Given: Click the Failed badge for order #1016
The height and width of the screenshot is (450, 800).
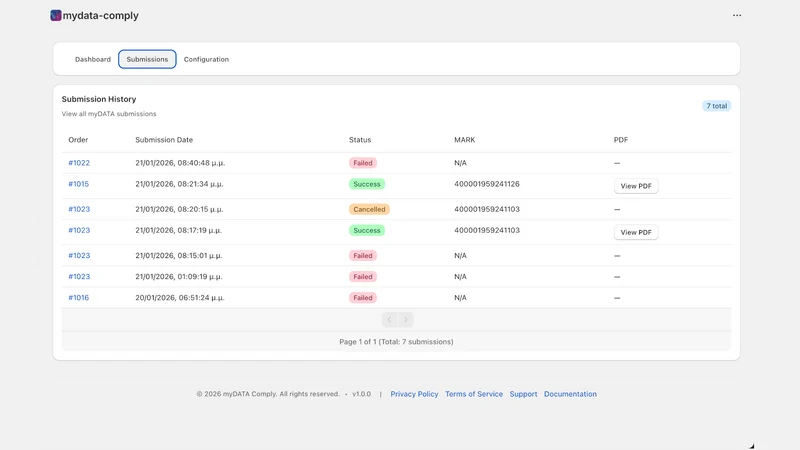Looking at the screenshot, I should [x=363, y=297].
